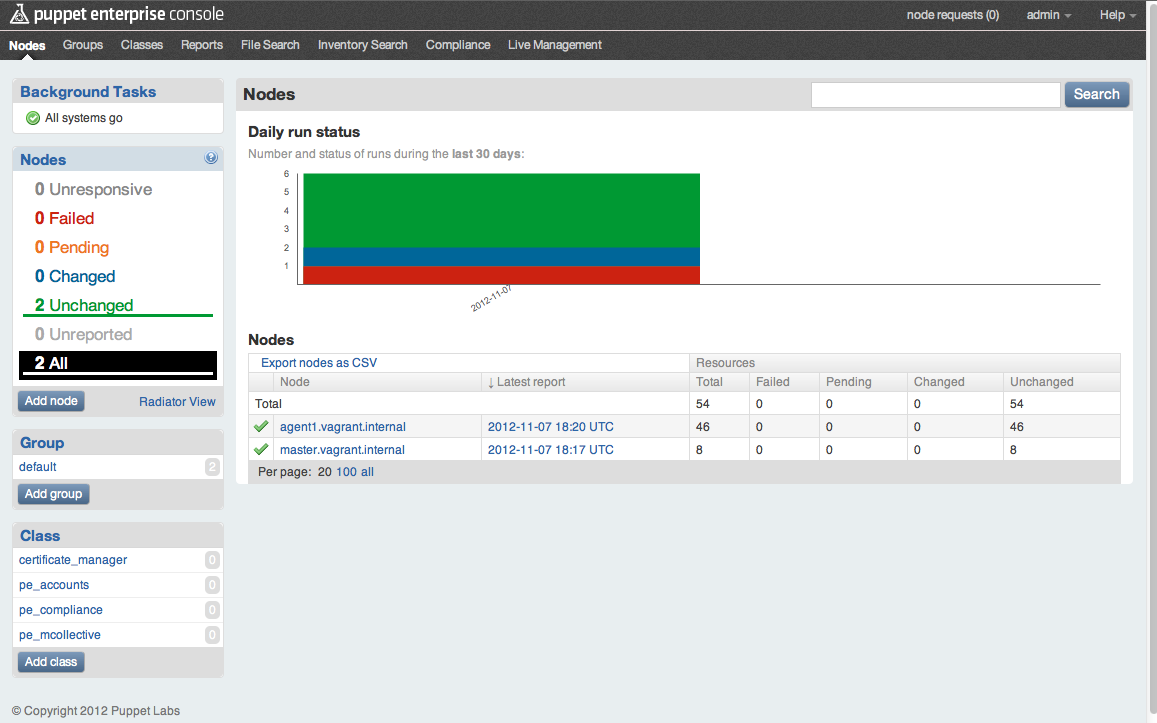Viewport: 1157px width, 723px height.
Task: Open the Help dropdown menu
Action: [x=1117, y=15]
